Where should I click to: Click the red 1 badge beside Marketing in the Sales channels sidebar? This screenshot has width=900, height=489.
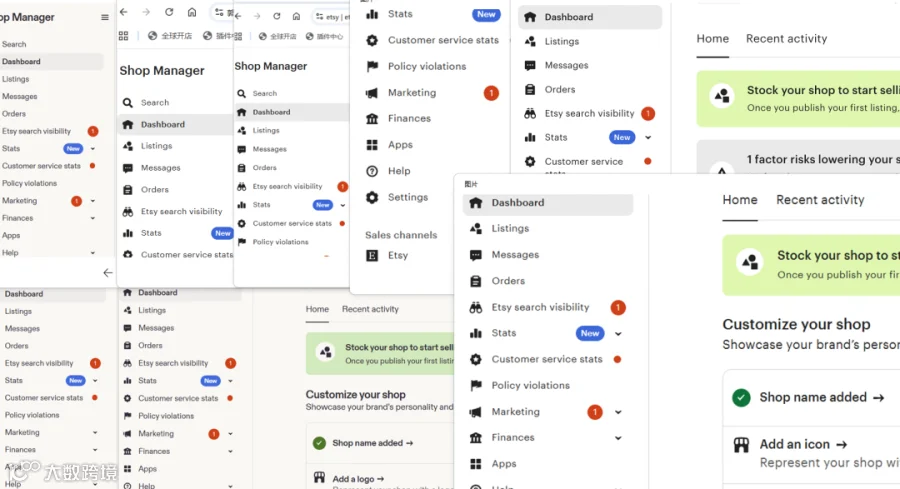click(x=491, y=92)
